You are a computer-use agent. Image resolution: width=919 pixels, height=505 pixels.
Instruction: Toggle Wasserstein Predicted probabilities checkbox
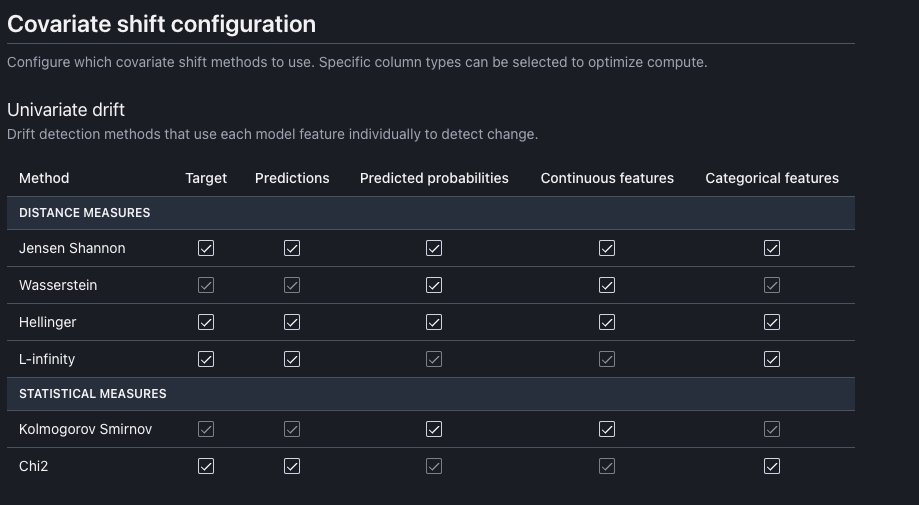point(434,285)
